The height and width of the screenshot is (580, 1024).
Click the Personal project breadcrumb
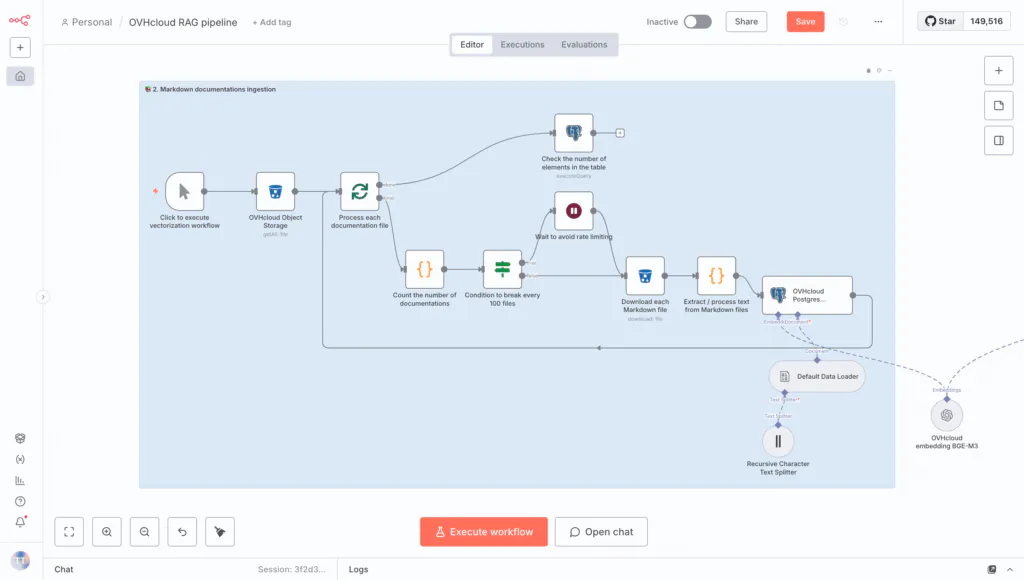click(x=87, y=22)
